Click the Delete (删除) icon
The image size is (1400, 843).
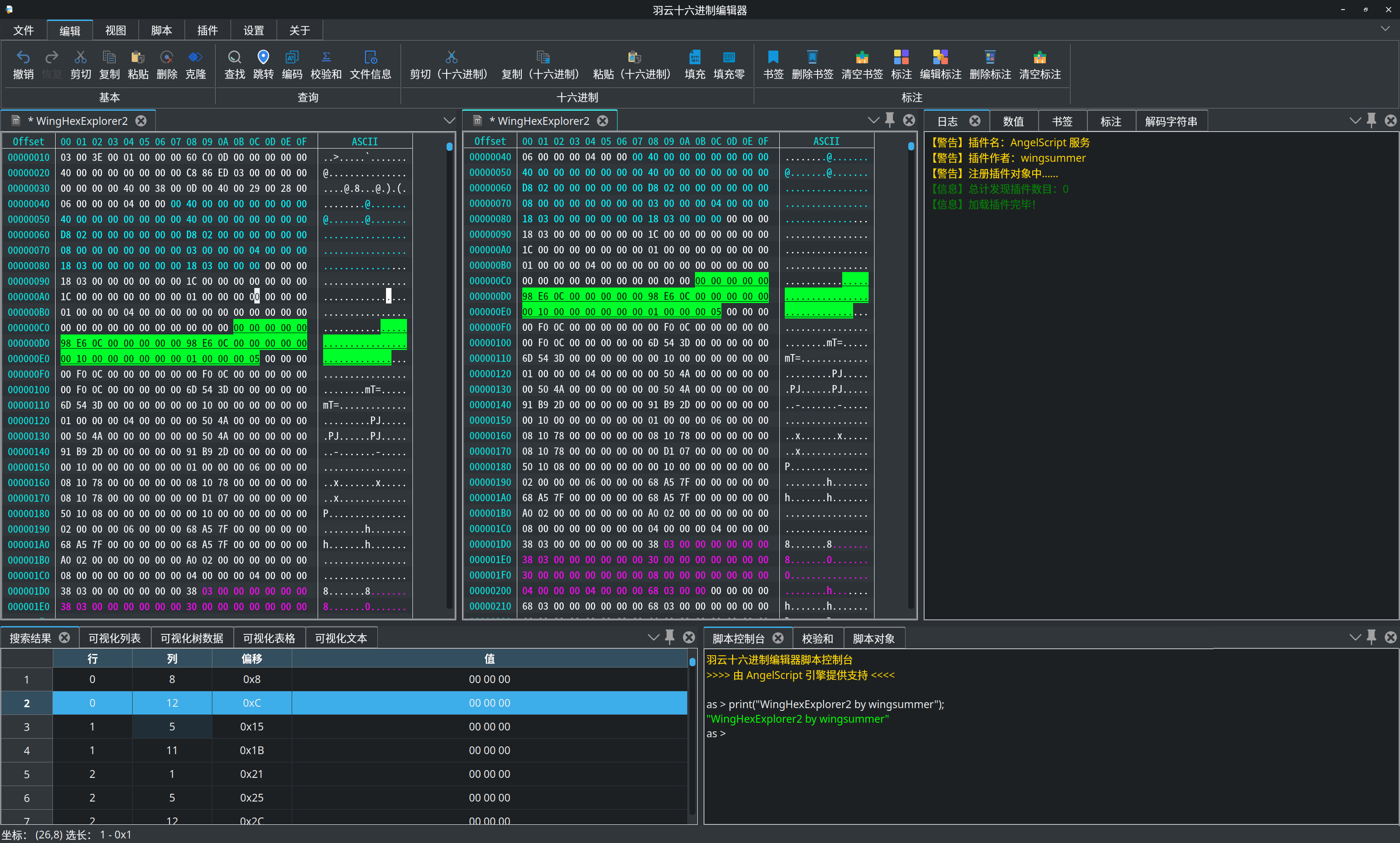click(166, 57)
